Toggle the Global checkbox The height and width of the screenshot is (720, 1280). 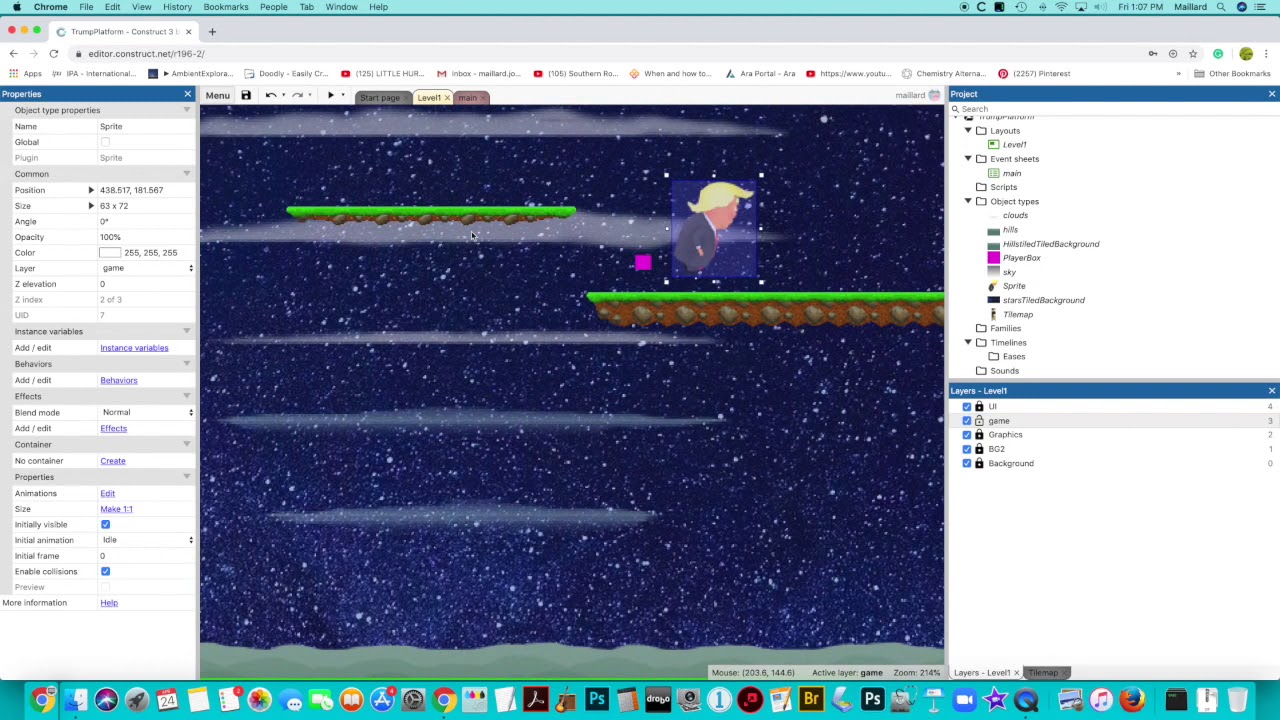[x=105, y=142]
